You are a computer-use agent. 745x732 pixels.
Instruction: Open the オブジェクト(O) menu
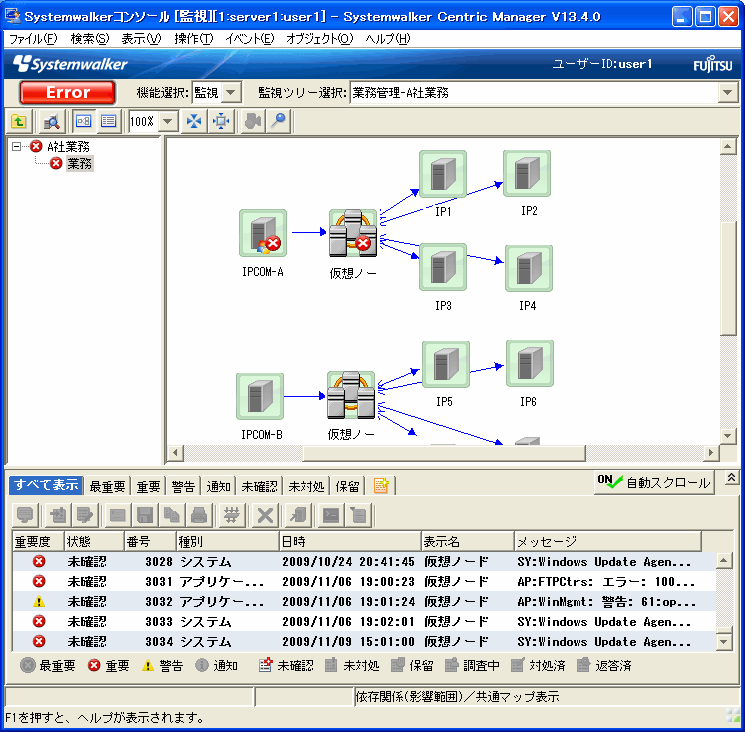click(x=319, y=39)
